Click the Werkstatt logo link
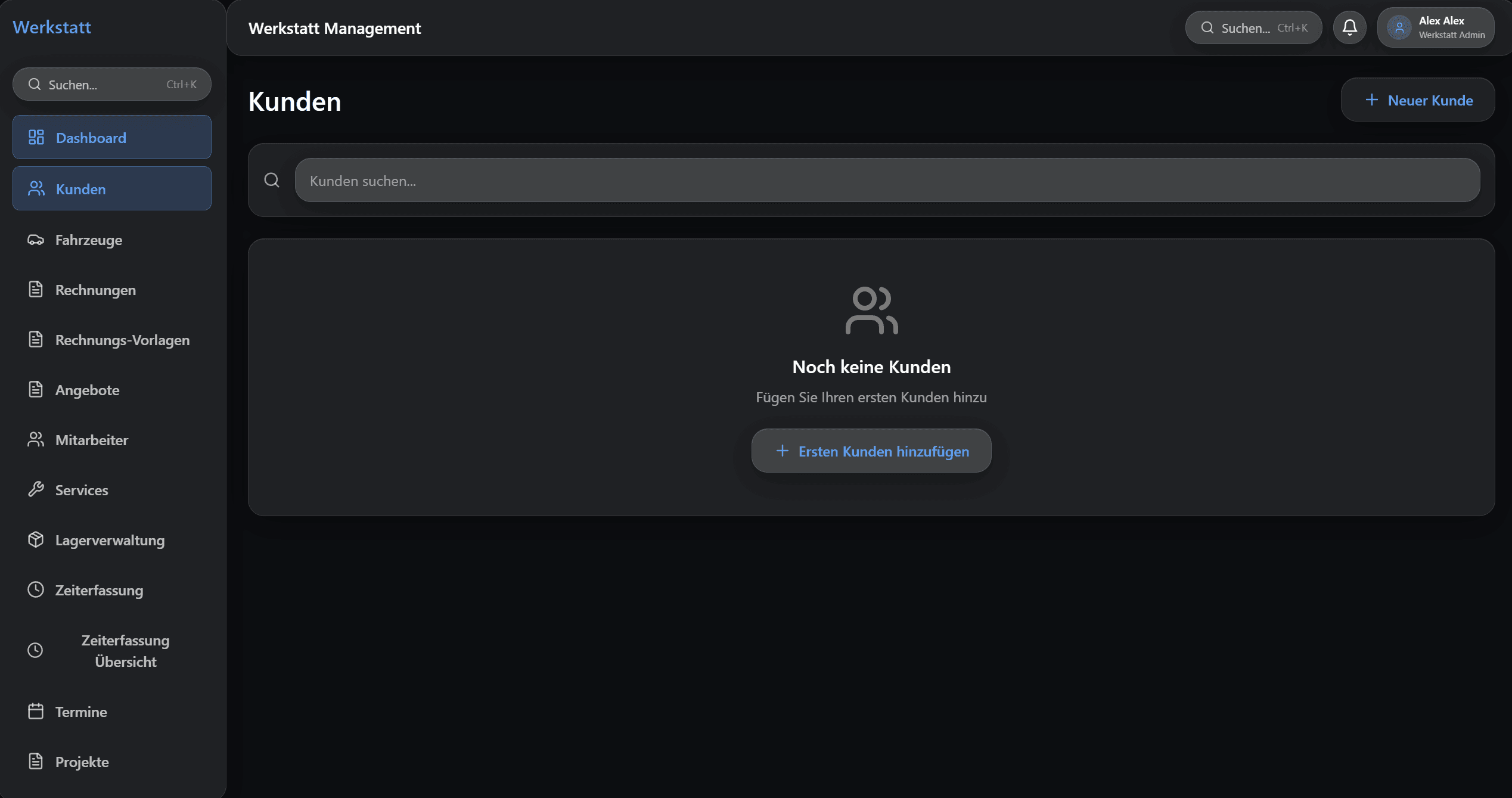This screenshot has width=1512, height=798. [52, 27]
